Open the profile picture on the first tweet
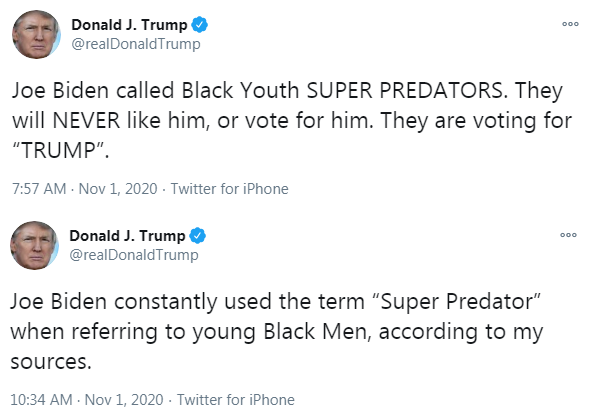Viewport: 598px width, 414px height. pos(36,34)
